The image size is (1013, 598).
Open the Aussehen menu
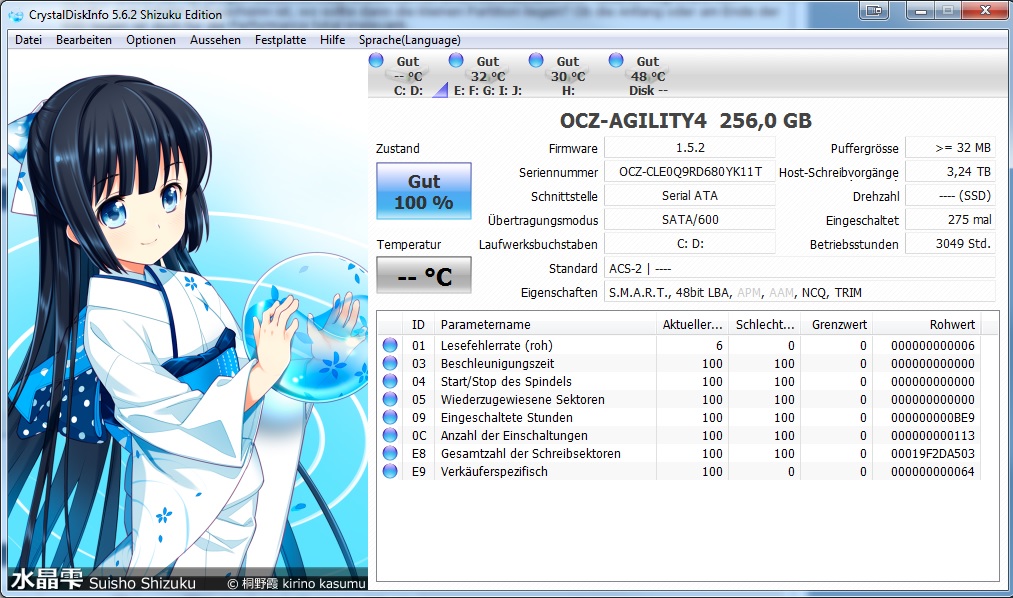215,40
